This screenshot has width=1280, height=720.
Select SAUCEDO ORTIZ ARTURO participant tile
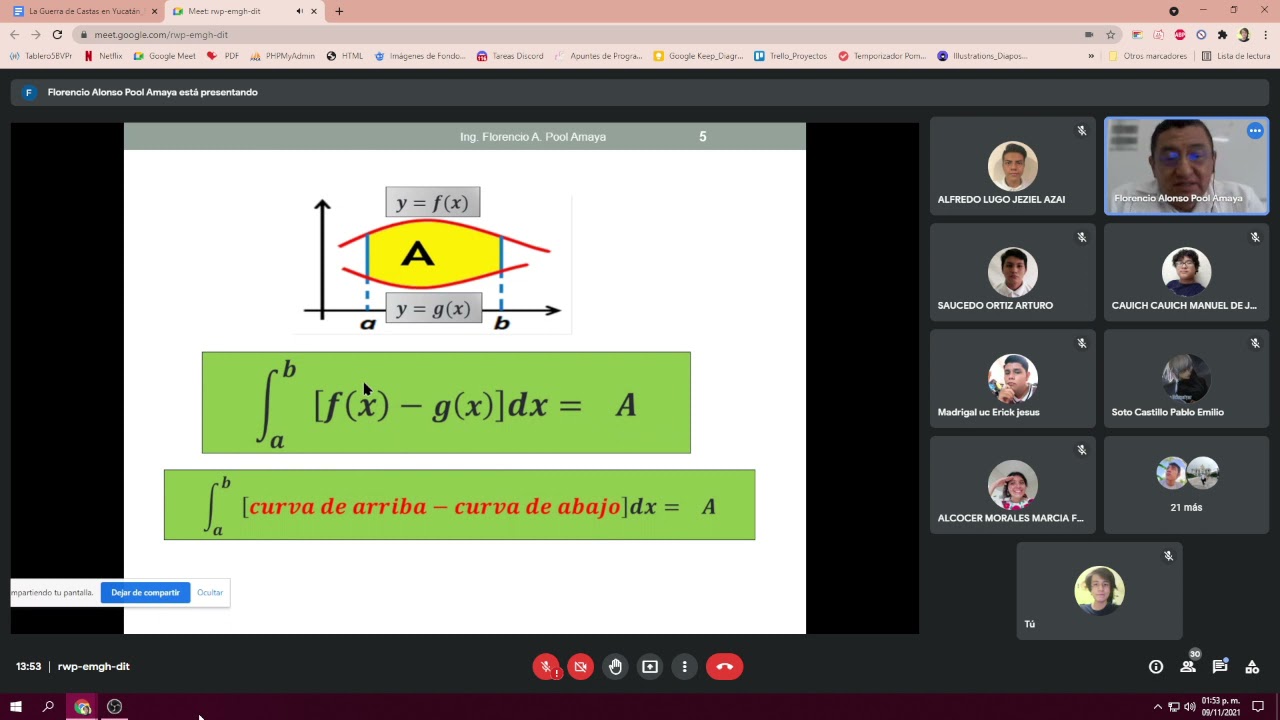coord(1013,271)
